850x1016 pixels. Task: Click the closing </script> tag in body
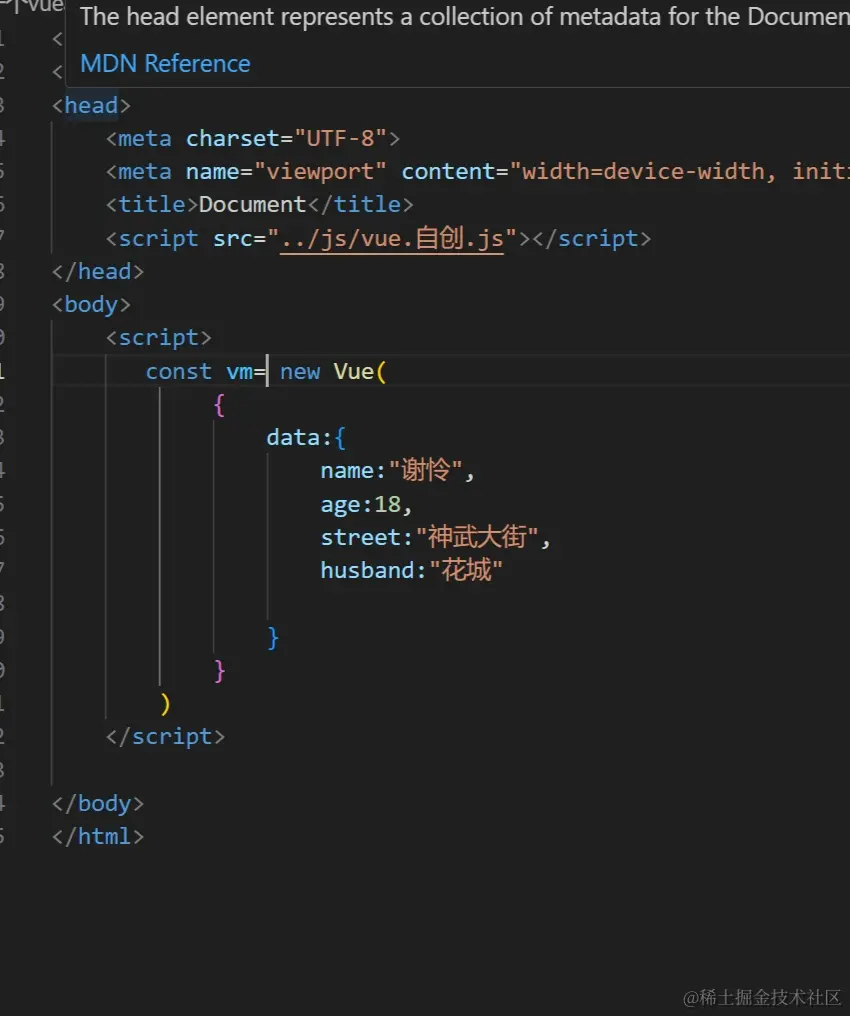pos(165,737)
